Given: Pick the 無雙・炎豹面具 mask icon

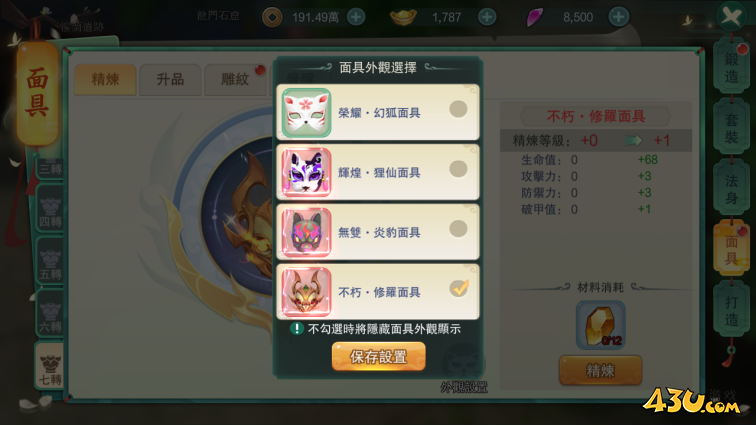Looking at the screenshot, I should (306, 232).
